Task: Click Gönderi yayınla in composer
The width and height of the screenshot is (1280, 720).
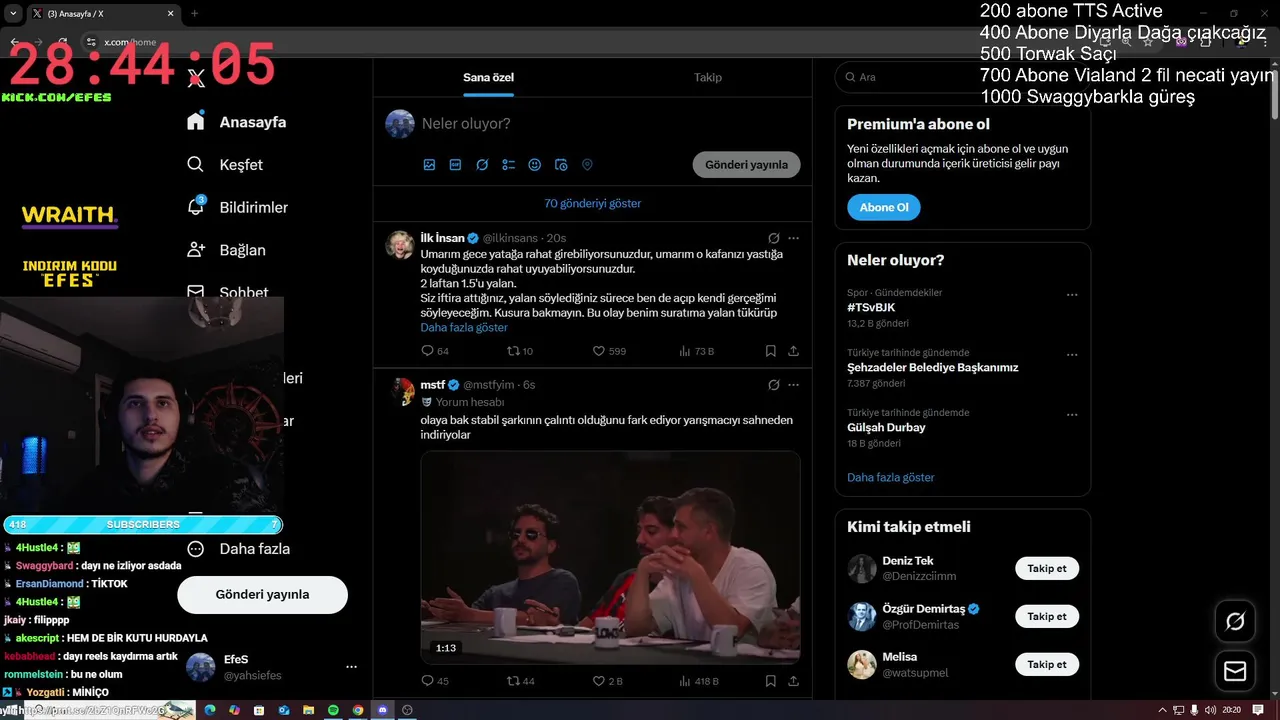Action: [x=746, y=165]
